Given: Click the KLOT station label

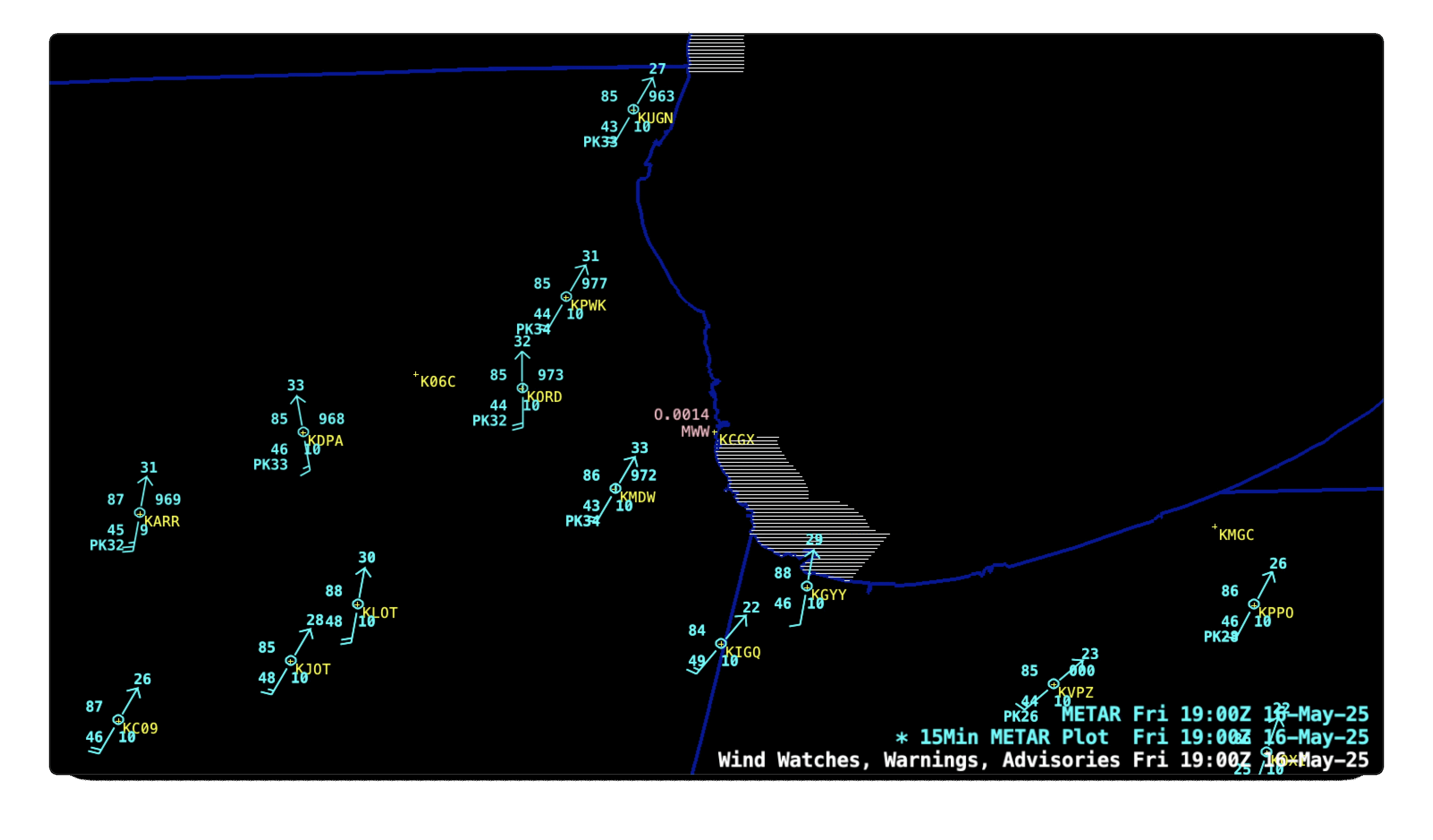Looking at the screenshot, I should click(380, 613).
